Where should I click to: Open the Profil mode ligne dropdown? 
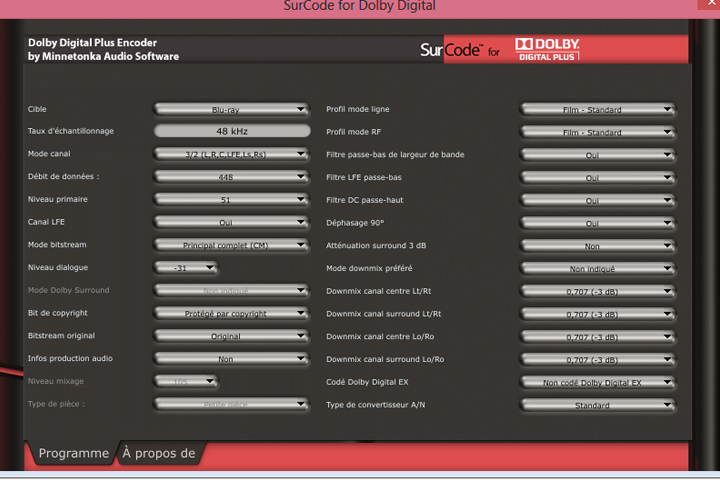click(x=598, y=109)
